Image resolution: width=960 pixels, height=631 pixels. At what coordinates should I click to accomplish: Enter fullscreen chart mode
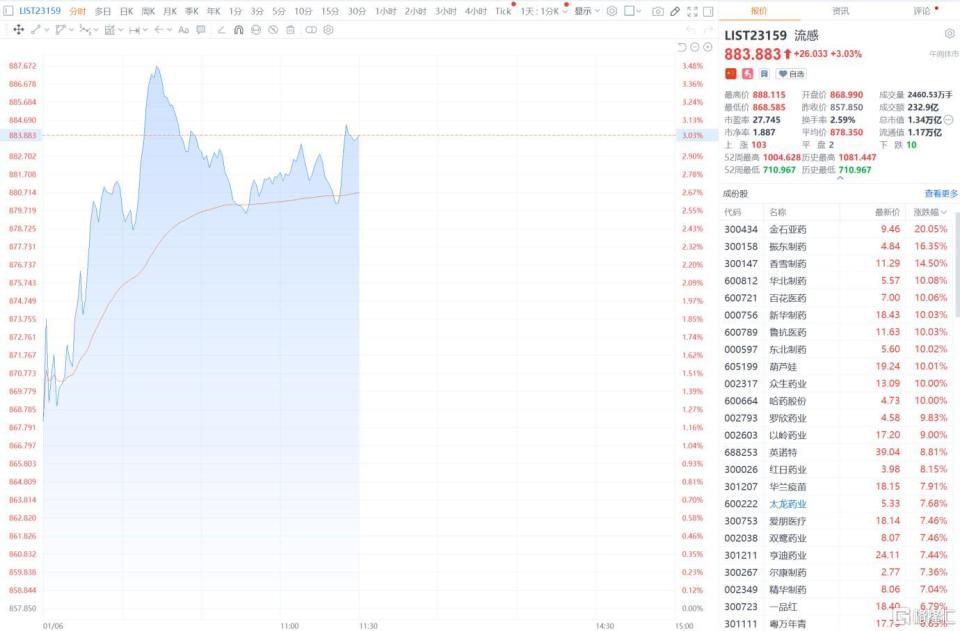[692, 11]
